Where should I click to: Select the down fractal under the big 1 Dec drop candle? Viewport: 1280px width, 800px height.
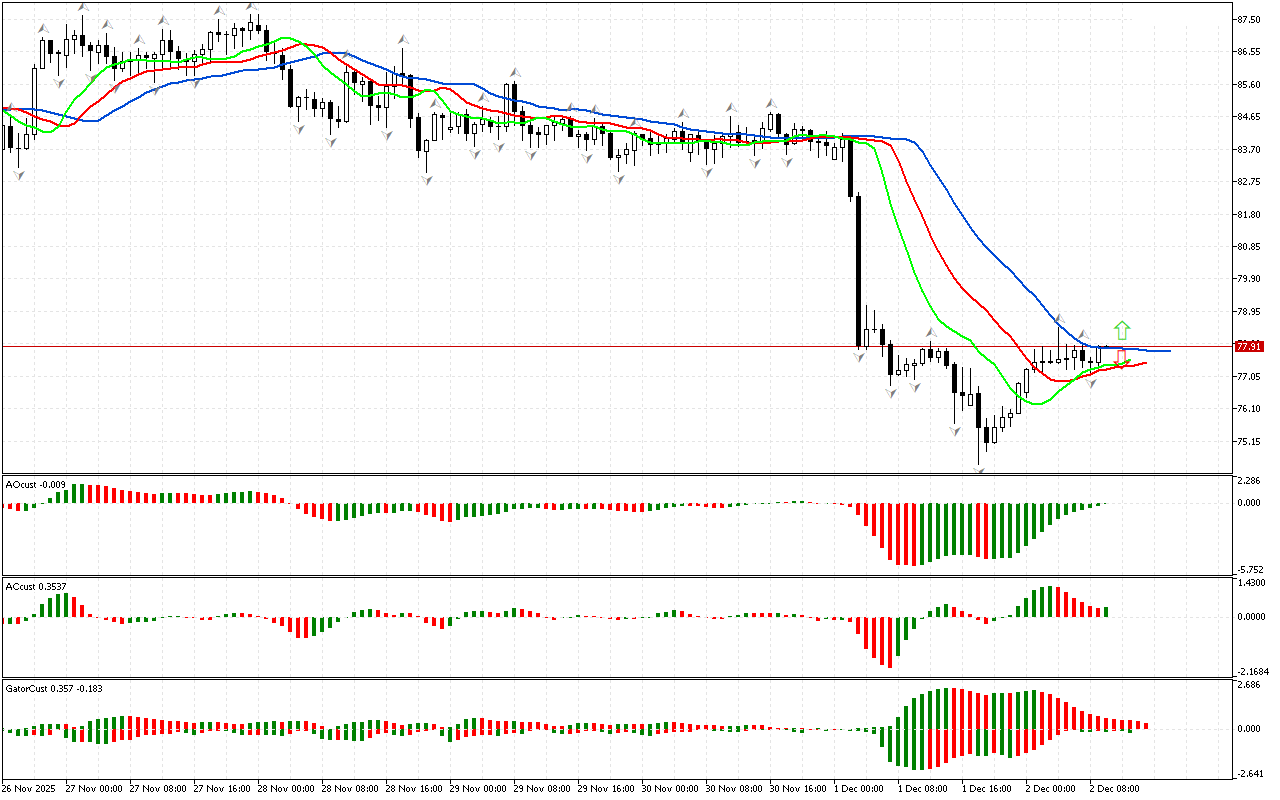(x=859, y=354)
